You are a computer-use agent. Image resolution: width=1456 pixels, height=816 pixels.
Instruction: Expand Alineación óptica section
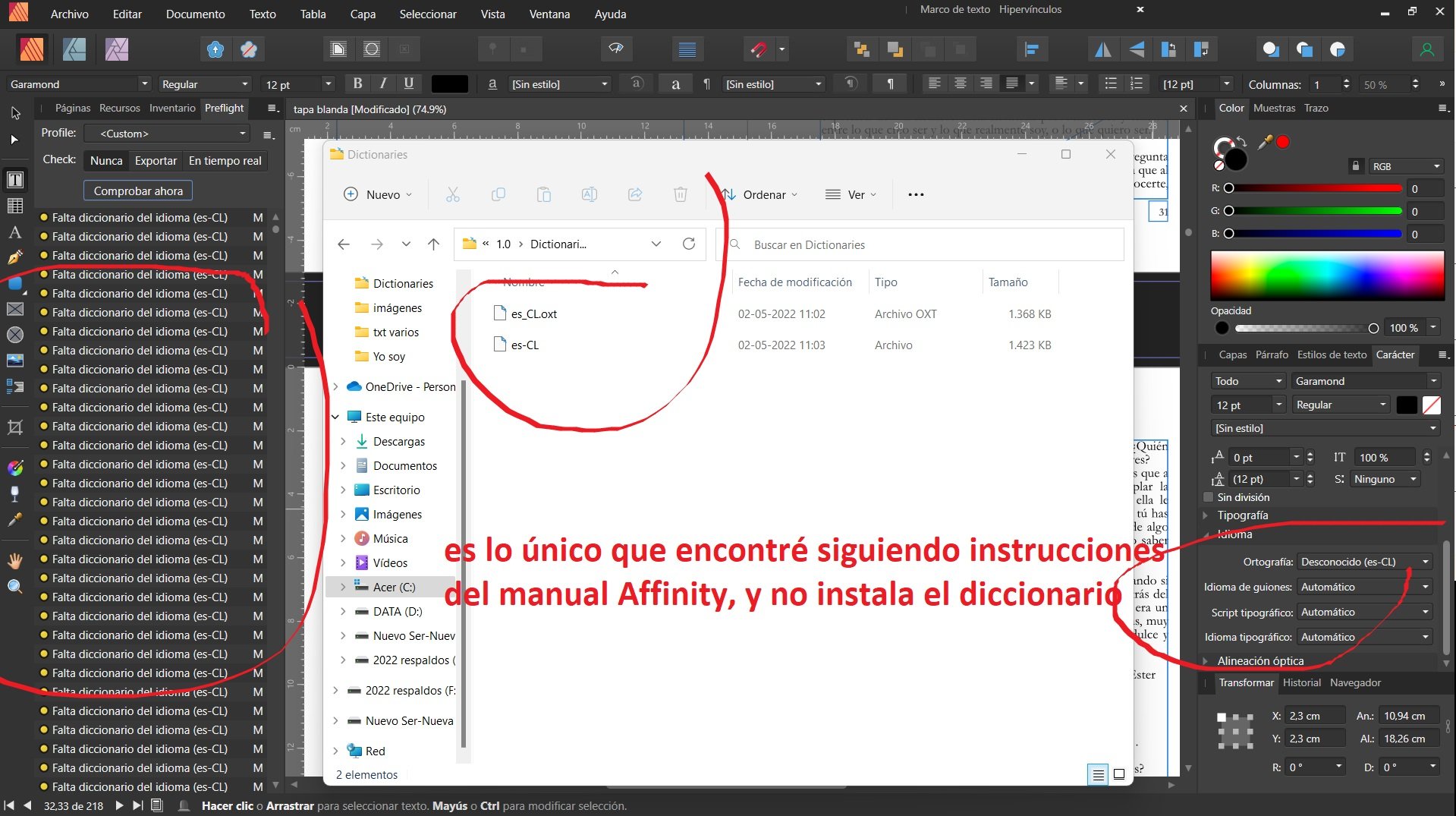pyautogui.click(x=1205, y=660)
